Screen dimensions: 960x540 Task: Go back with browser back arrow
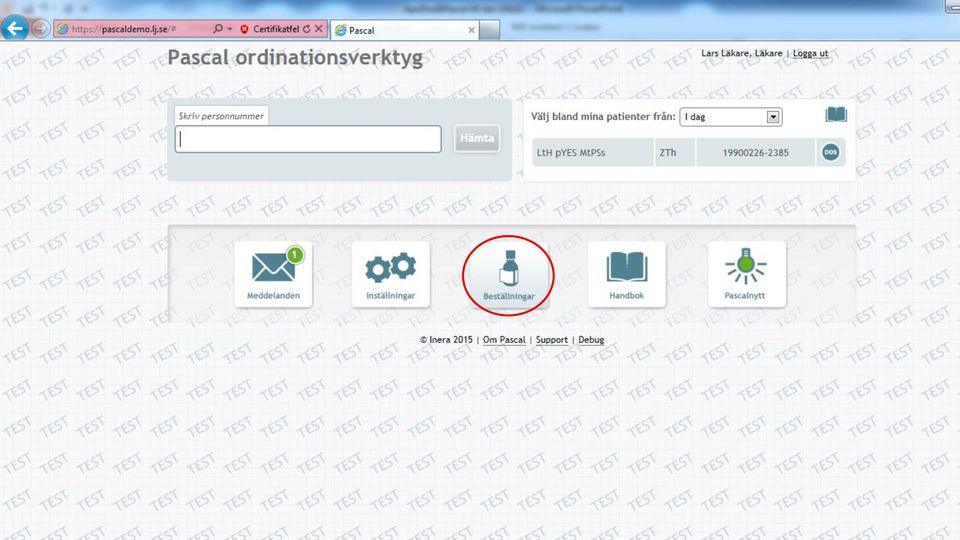15,28
